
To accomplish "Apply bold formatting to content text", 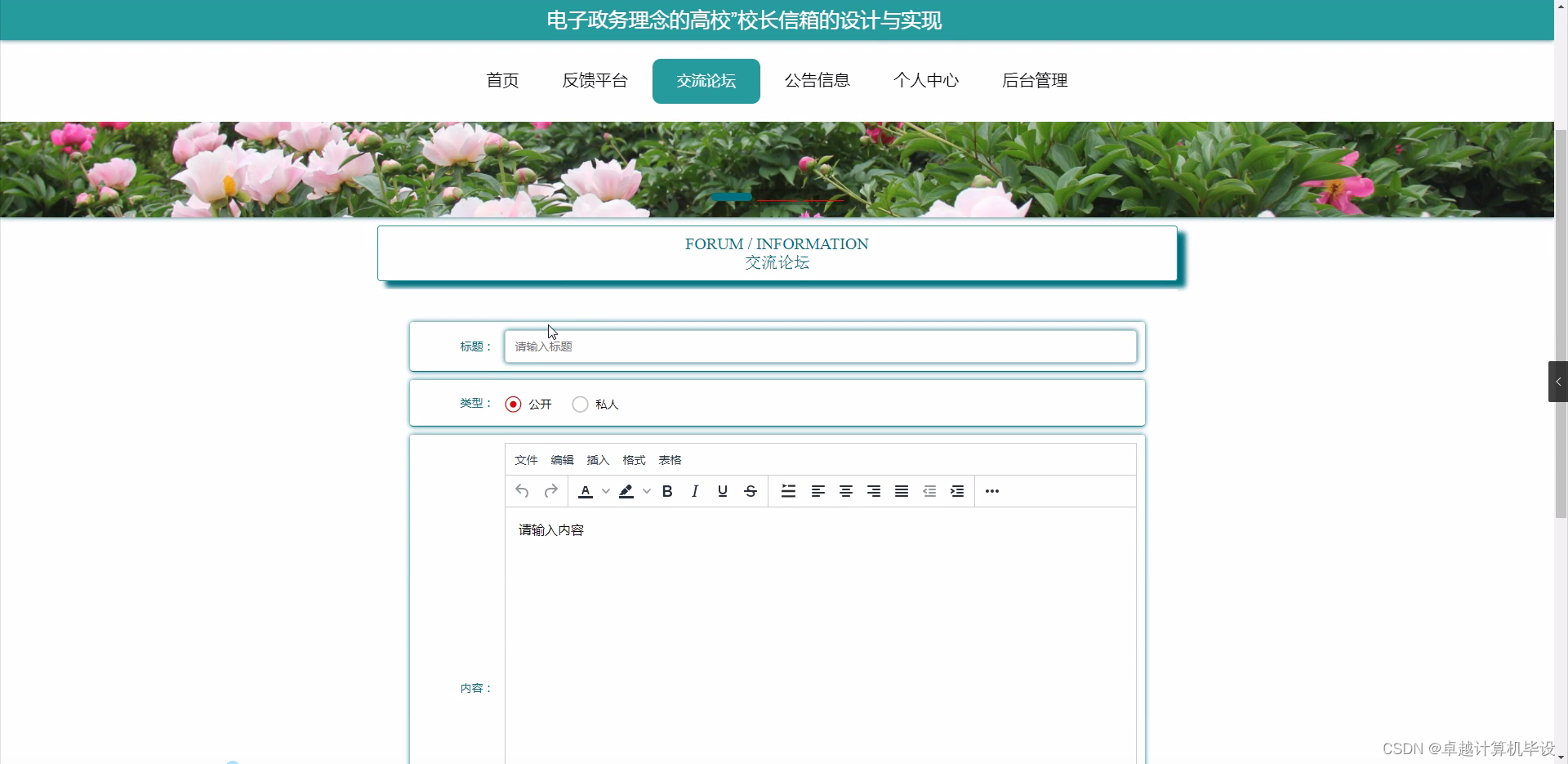I will tap(667, 491).
